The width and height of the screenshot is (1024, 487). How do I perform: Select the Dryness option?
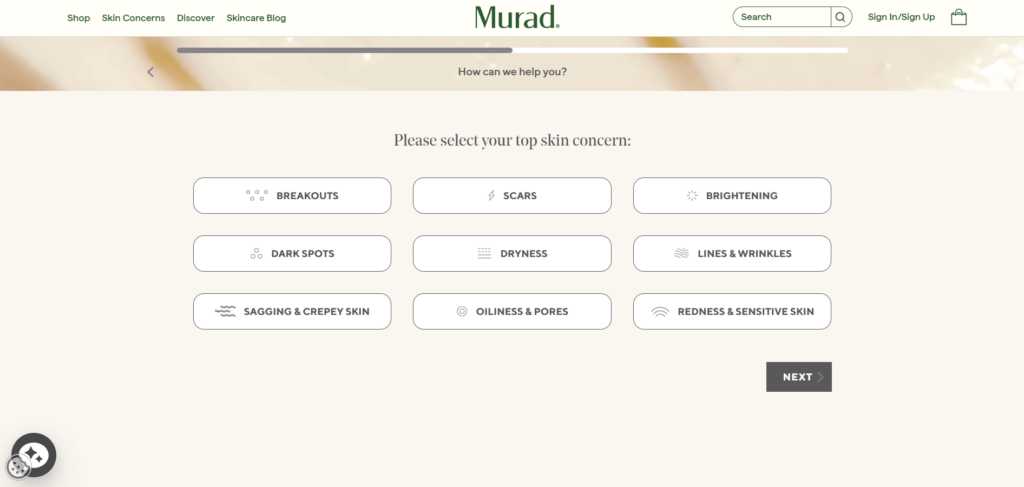512,253
